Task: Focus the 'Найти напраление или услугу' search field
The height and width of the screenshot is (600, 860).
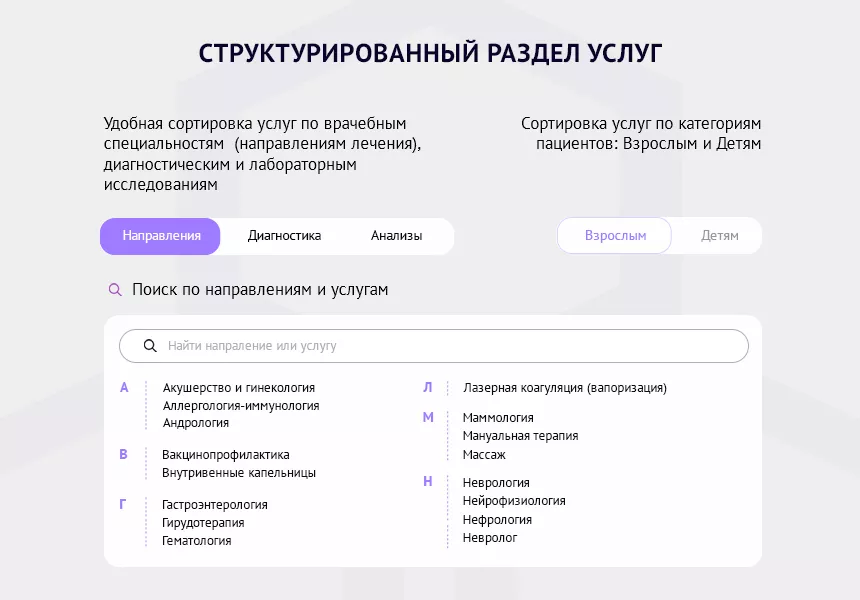Action: click(434, 346)
